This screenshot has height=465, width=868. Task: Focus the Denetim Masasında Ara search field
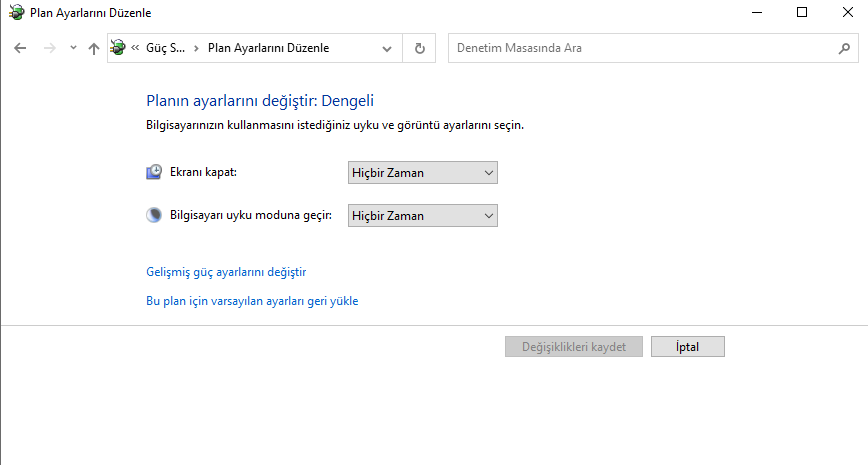[640, 48]
